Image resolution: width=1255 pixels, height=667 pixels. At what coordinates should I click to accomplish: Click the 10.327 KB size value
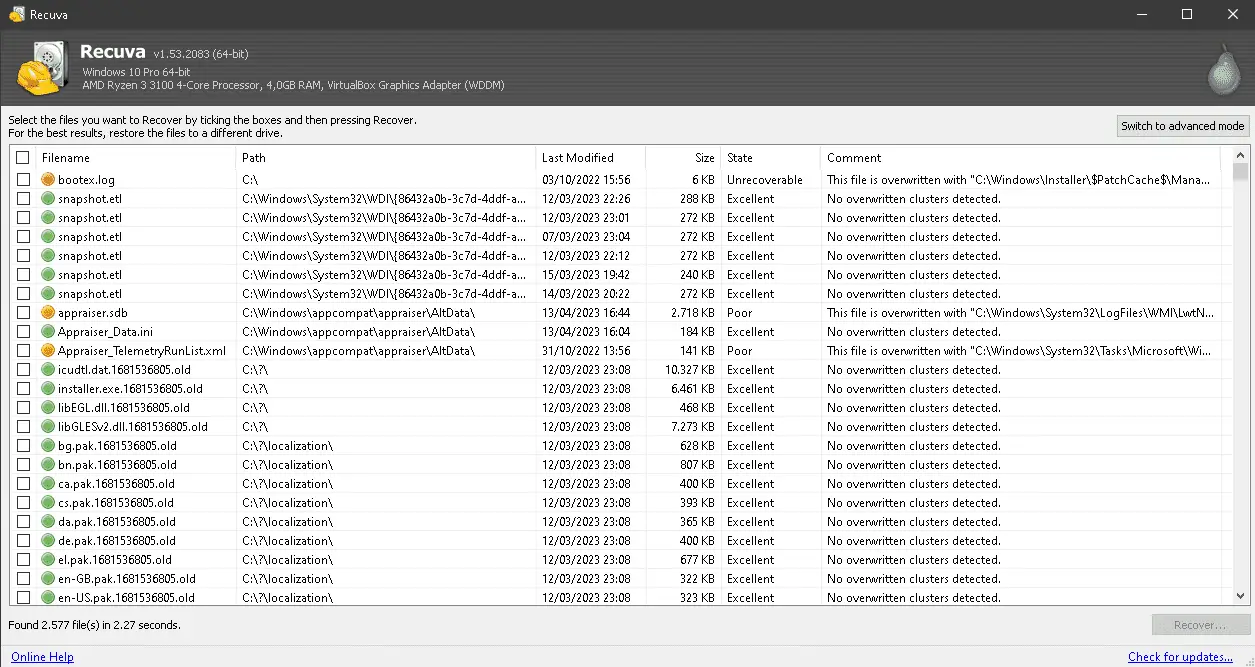pos(690,370)
